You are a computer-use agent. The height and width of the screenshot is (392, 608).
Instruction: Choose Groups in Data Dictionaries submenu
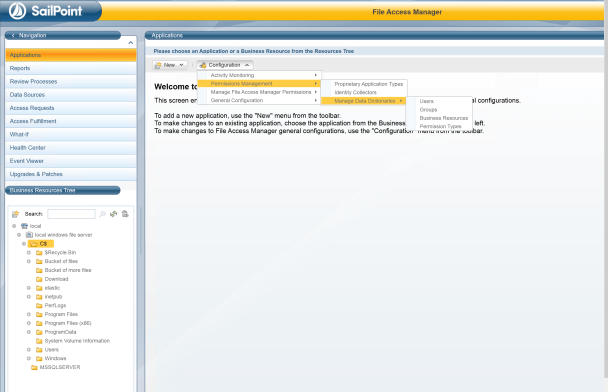[x=439, y=110]
